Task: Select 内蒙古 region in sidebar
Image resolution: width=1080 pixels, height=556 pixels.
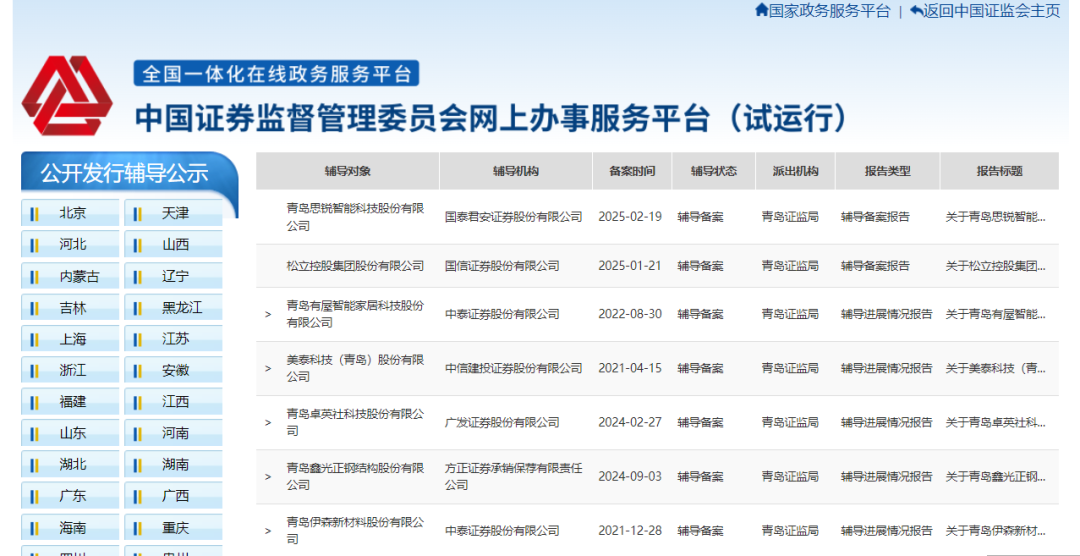Action: [x=70, y=276]
